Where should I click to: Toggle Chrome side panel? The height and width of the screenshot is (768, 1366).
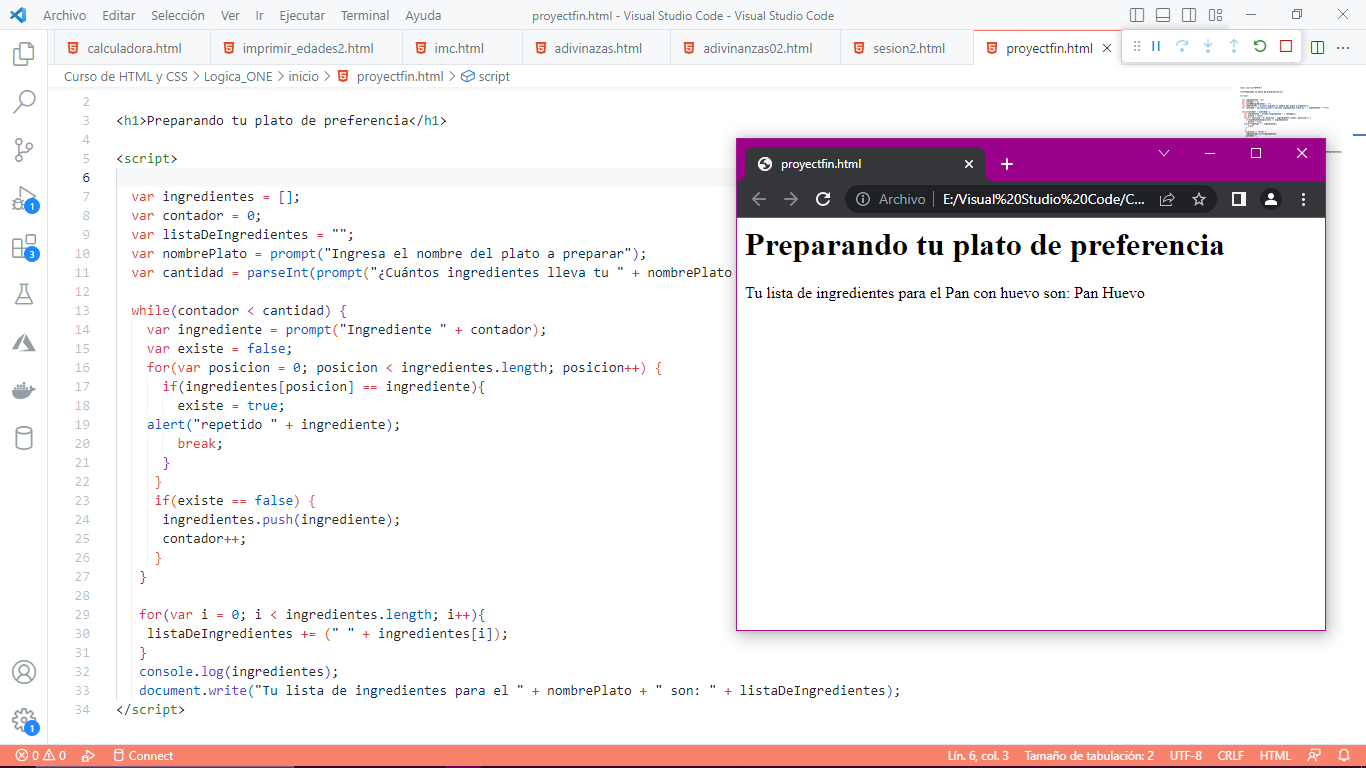pyautogui.click(x=1238, y=199)
